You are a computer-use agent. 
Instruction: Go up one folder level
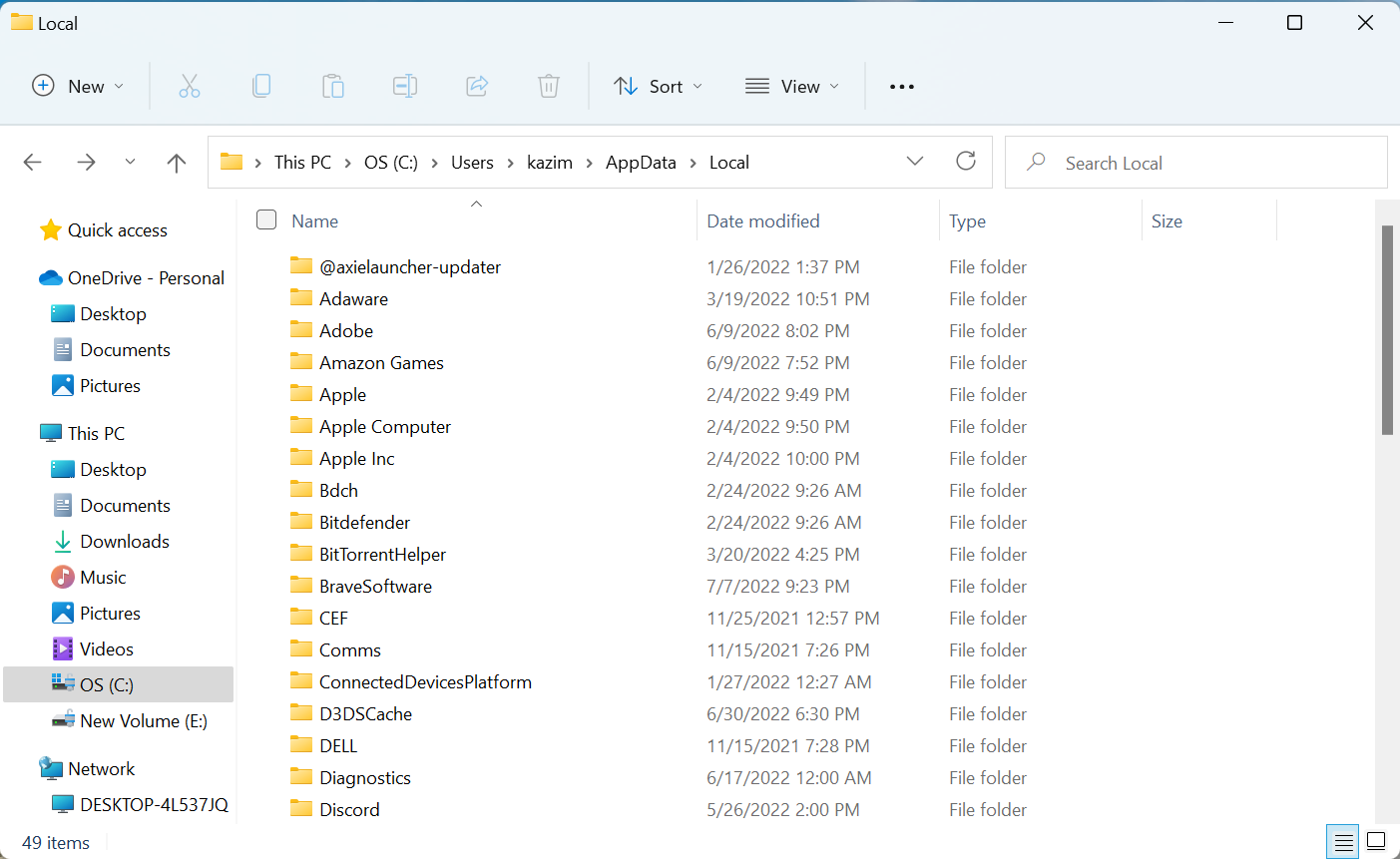tap(177, 163)
